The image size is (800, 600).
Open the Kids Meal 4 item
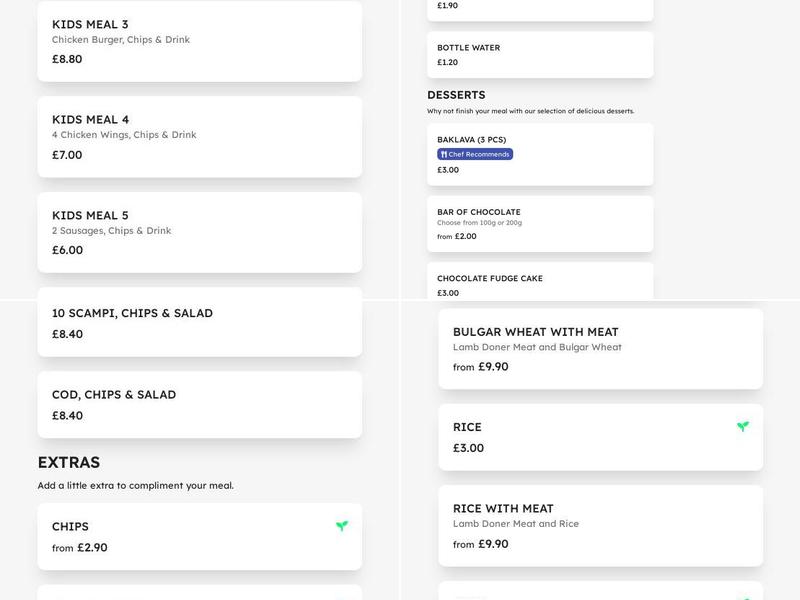199,136
